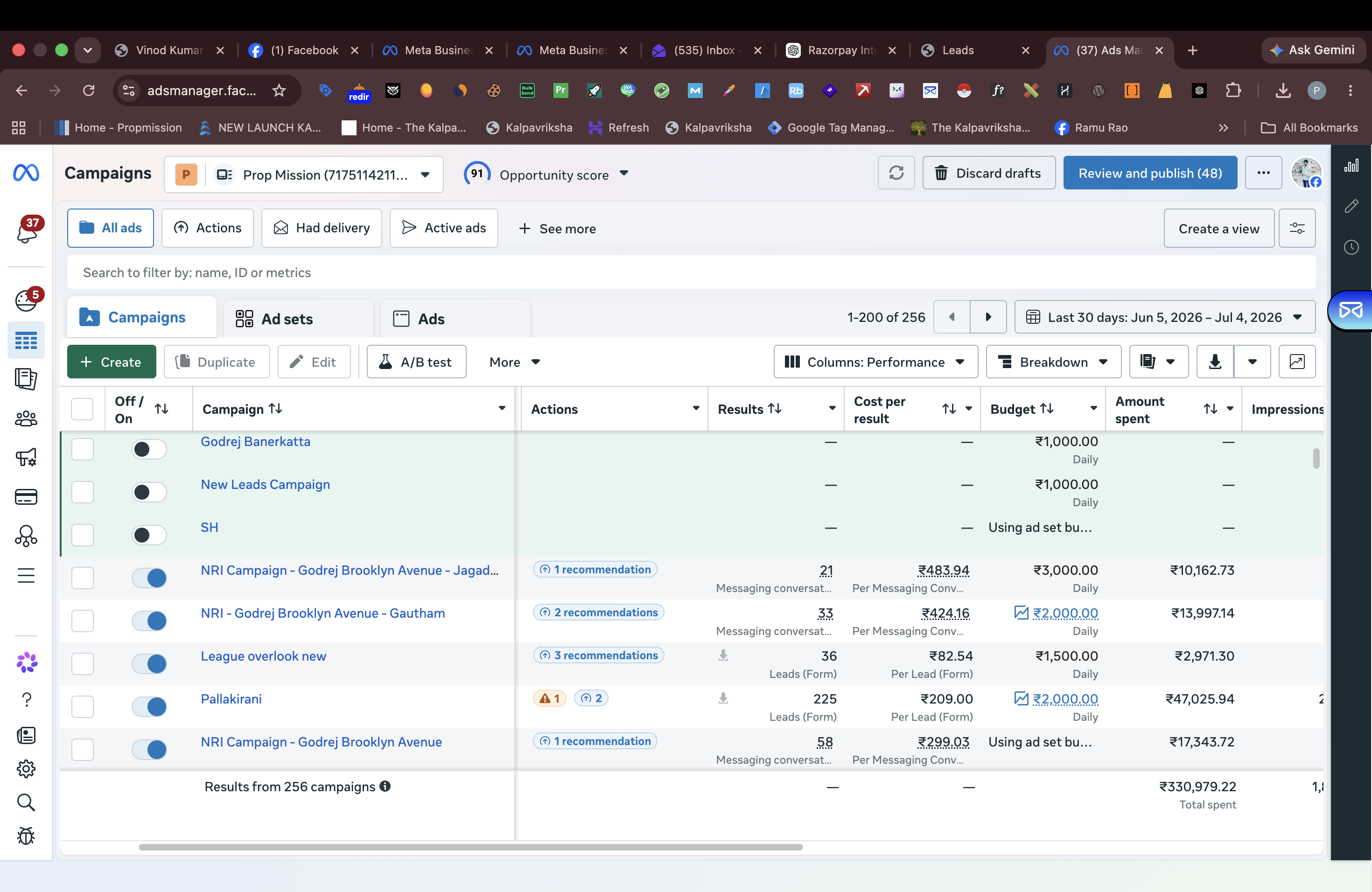Open Chrome extensions puzzle icon

(1233, 91)
